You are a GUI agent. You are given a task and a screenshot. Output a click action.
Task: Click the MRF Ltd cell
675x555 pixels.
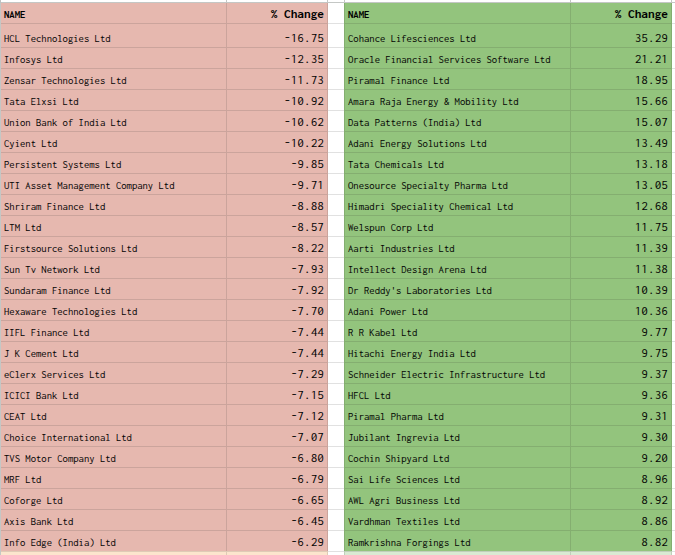pos(113,479)
